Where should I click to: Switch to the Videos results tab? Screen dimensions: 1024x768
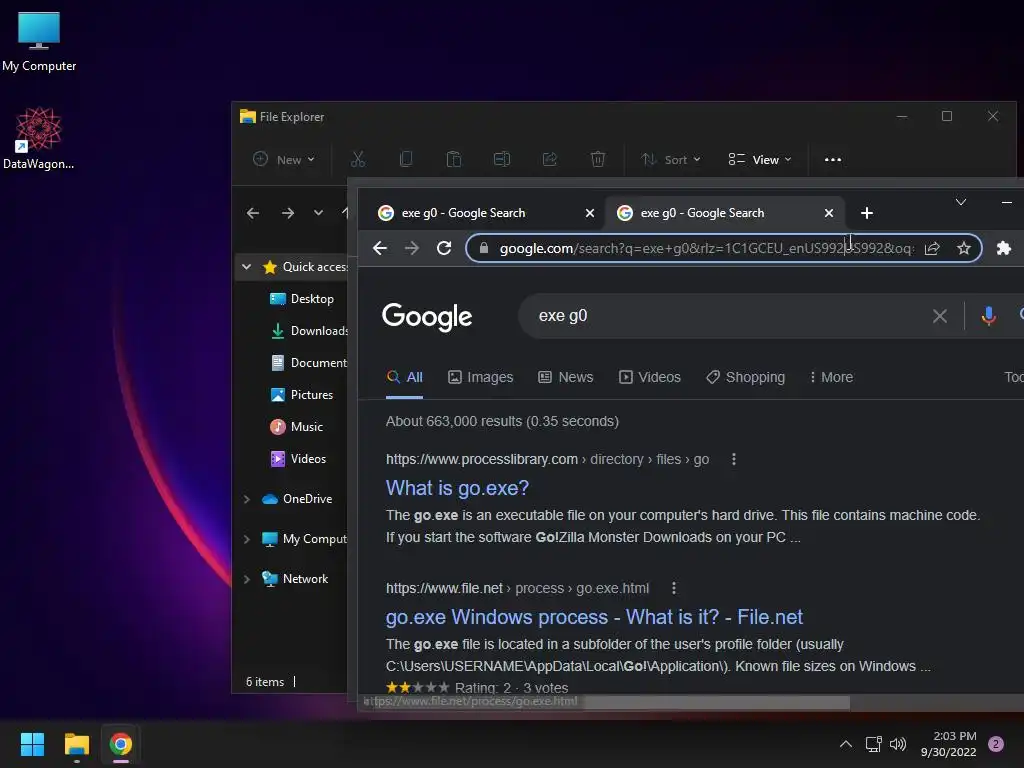tap(650, 377)
